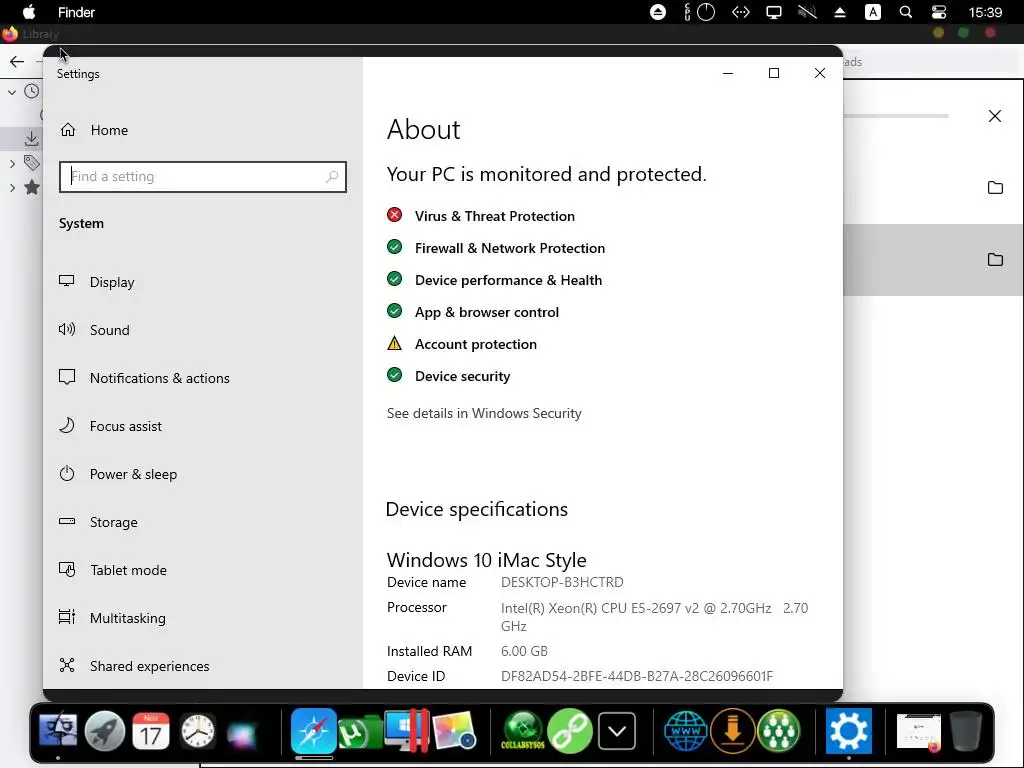Go to Settings Home
The image size is (1024, 768).
[94, 130]
